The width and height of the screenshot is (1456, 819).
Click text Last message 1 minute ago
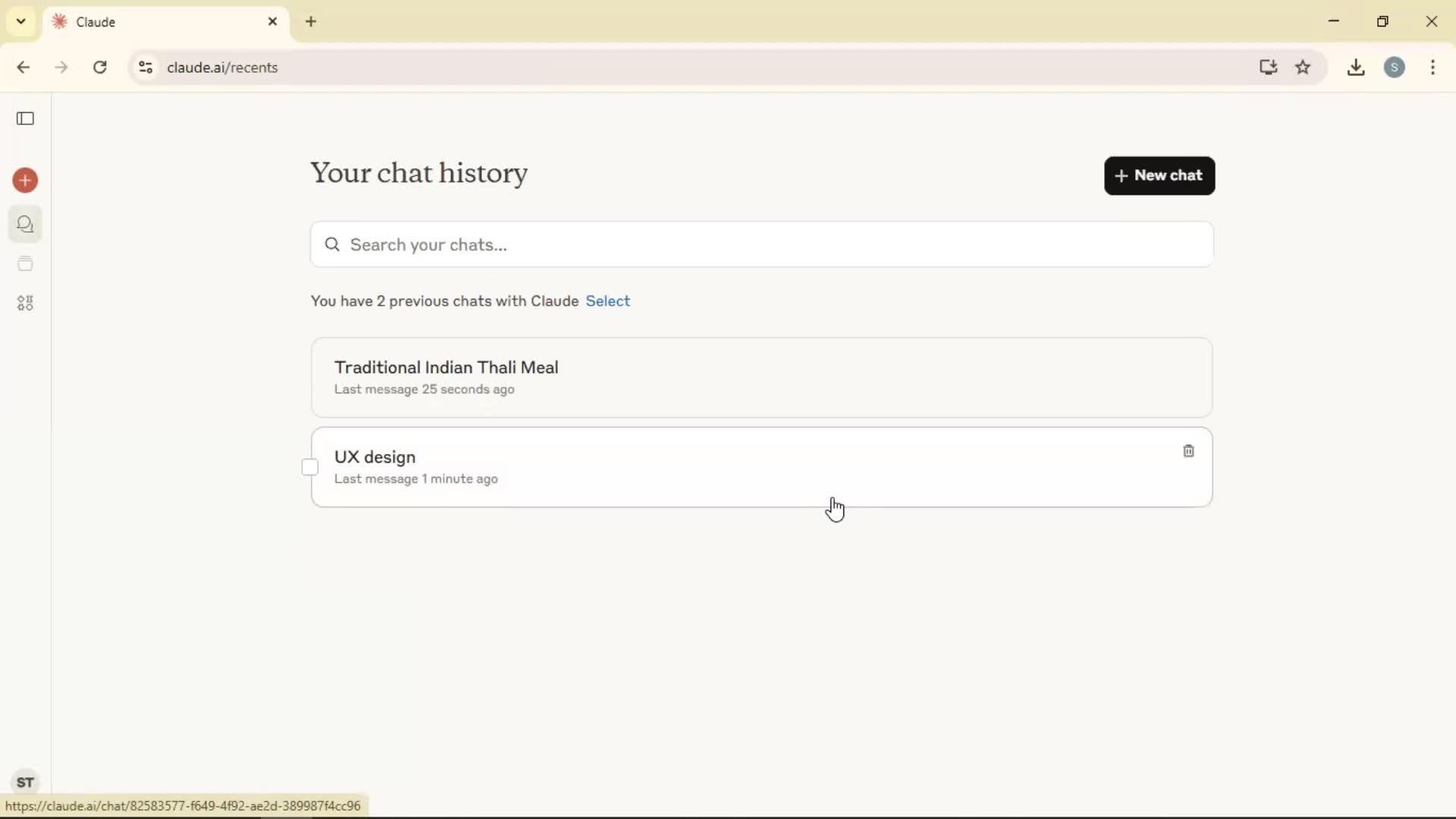[x=416, y=479]
